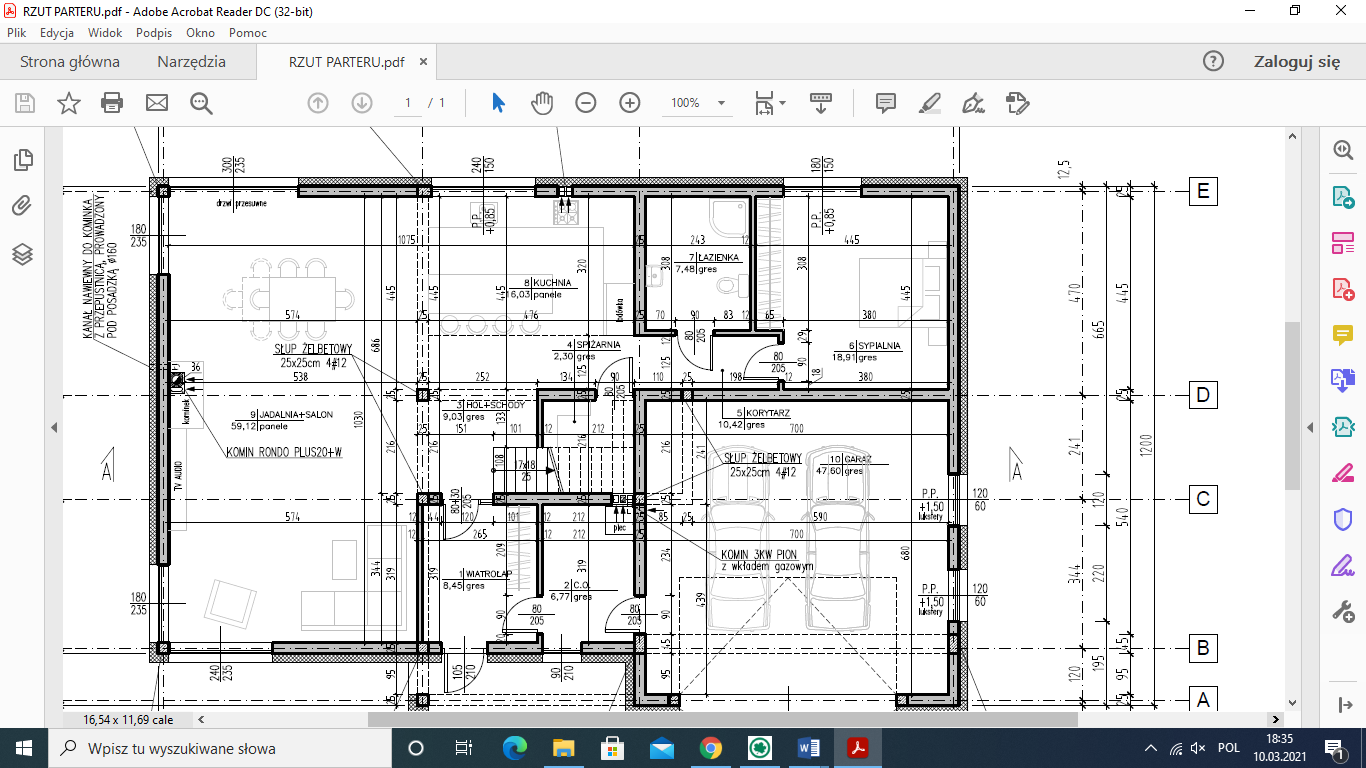Open the Plik menu
The image size is (1366, 768).
pos(16,33)
